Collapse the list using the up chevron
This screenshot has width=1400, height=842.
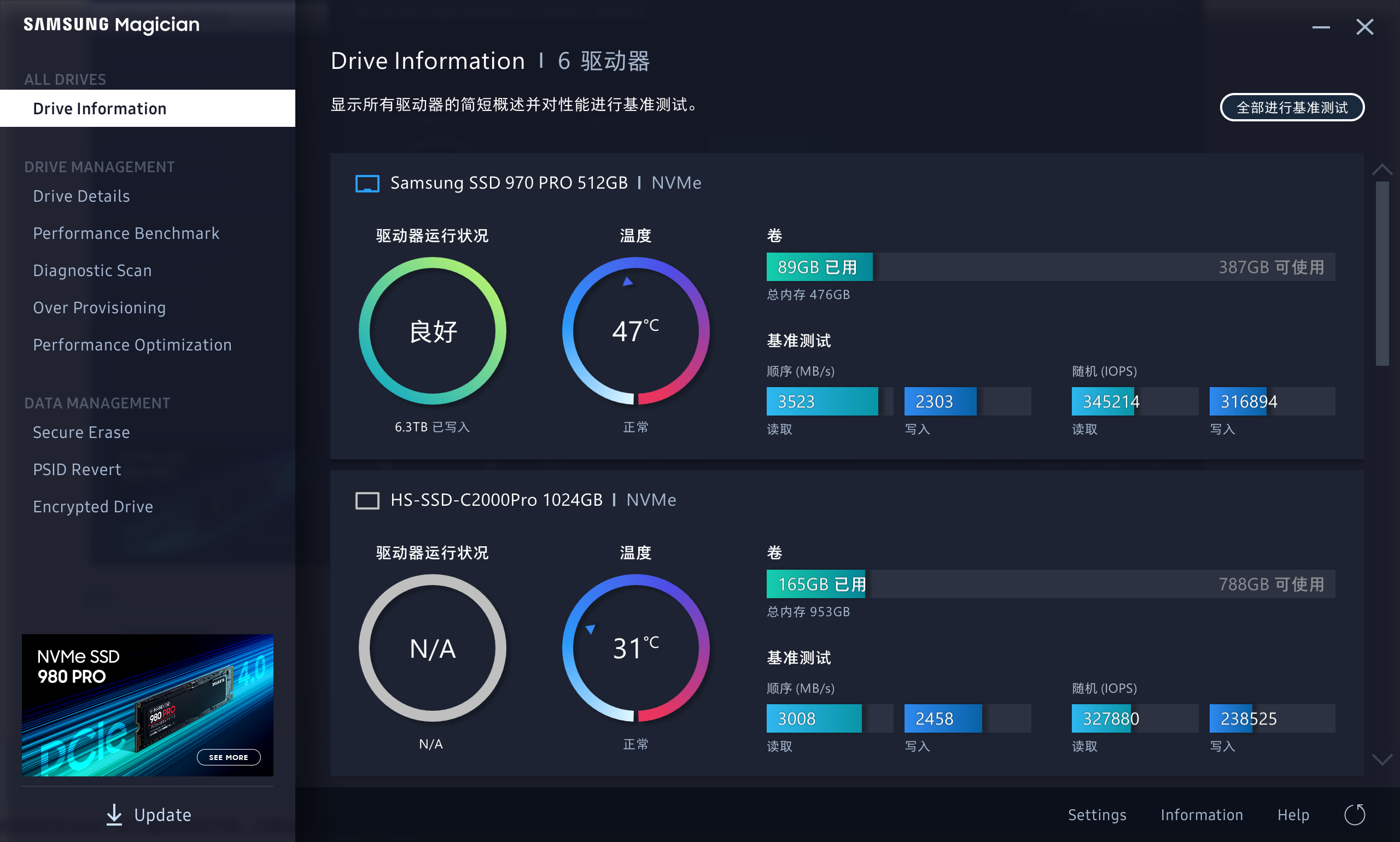point(1383,168)
